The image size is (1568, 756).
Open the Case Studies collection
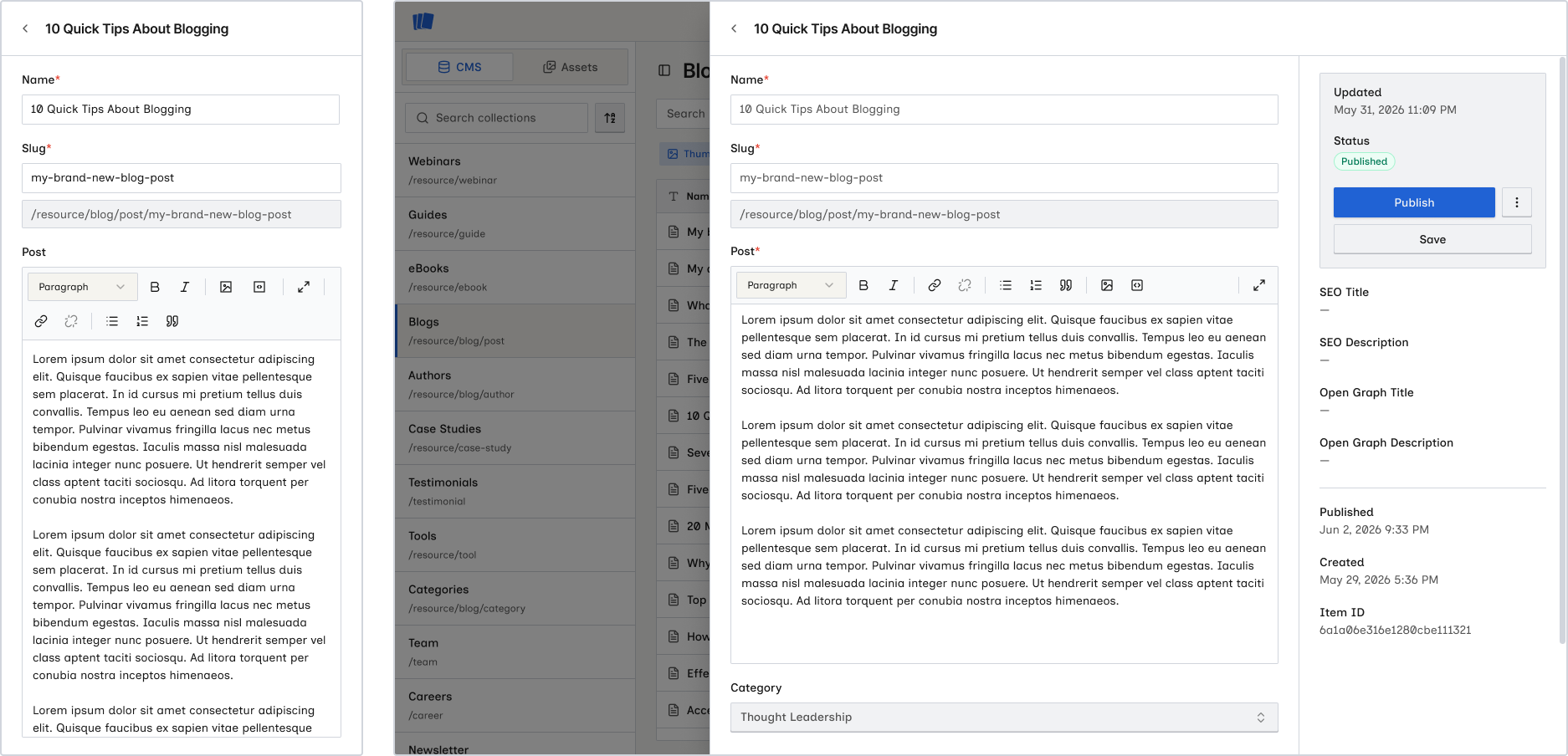[515, 438]
